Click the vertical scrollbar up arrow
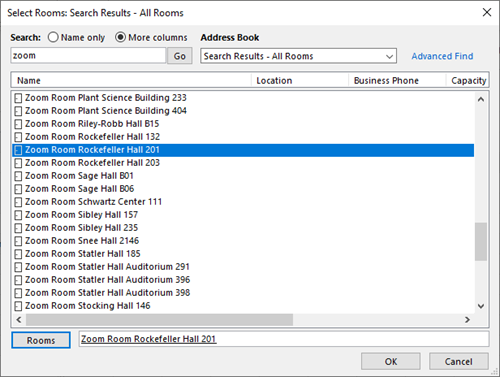This screenshot has width=500, height=377. (481, 99)
